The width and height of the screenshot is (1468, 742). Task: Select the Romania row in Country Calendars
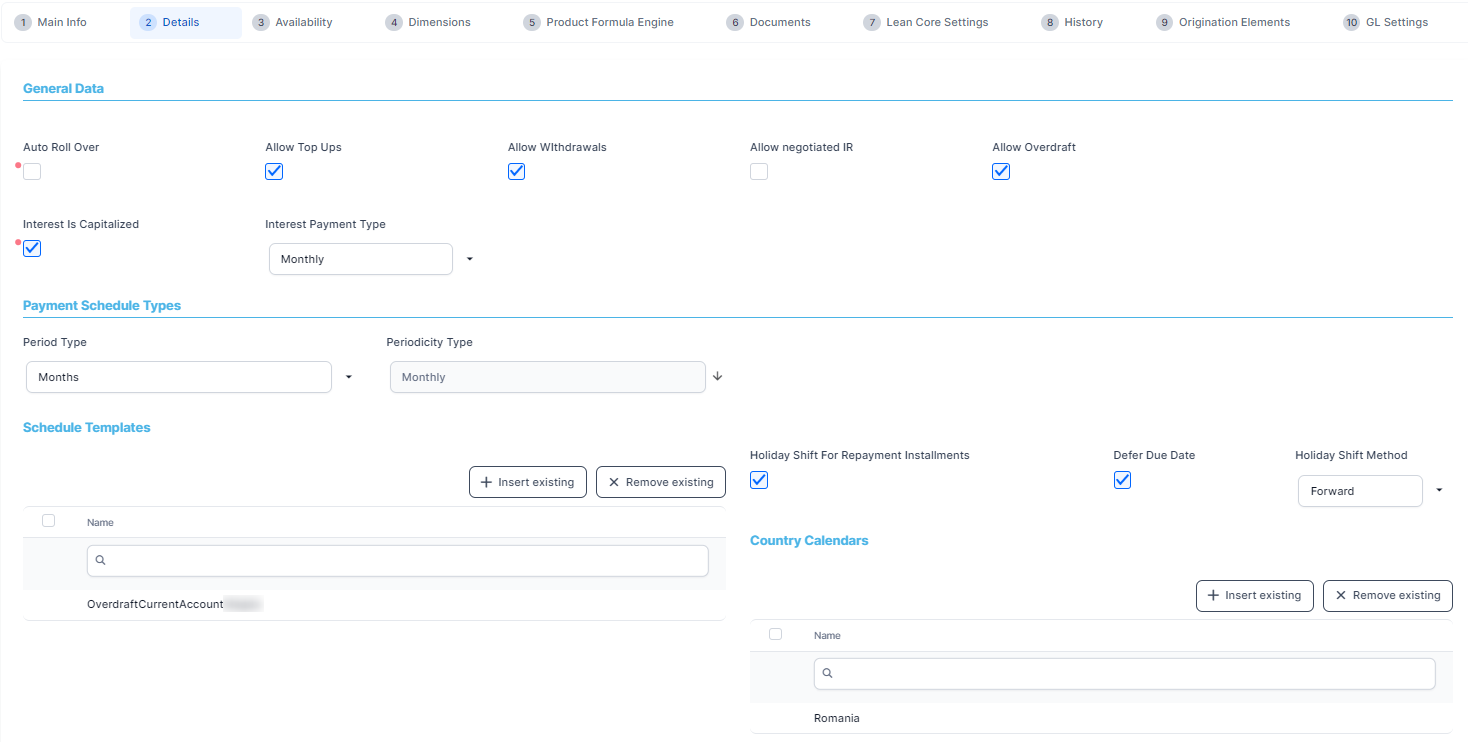tap(837, 718)
